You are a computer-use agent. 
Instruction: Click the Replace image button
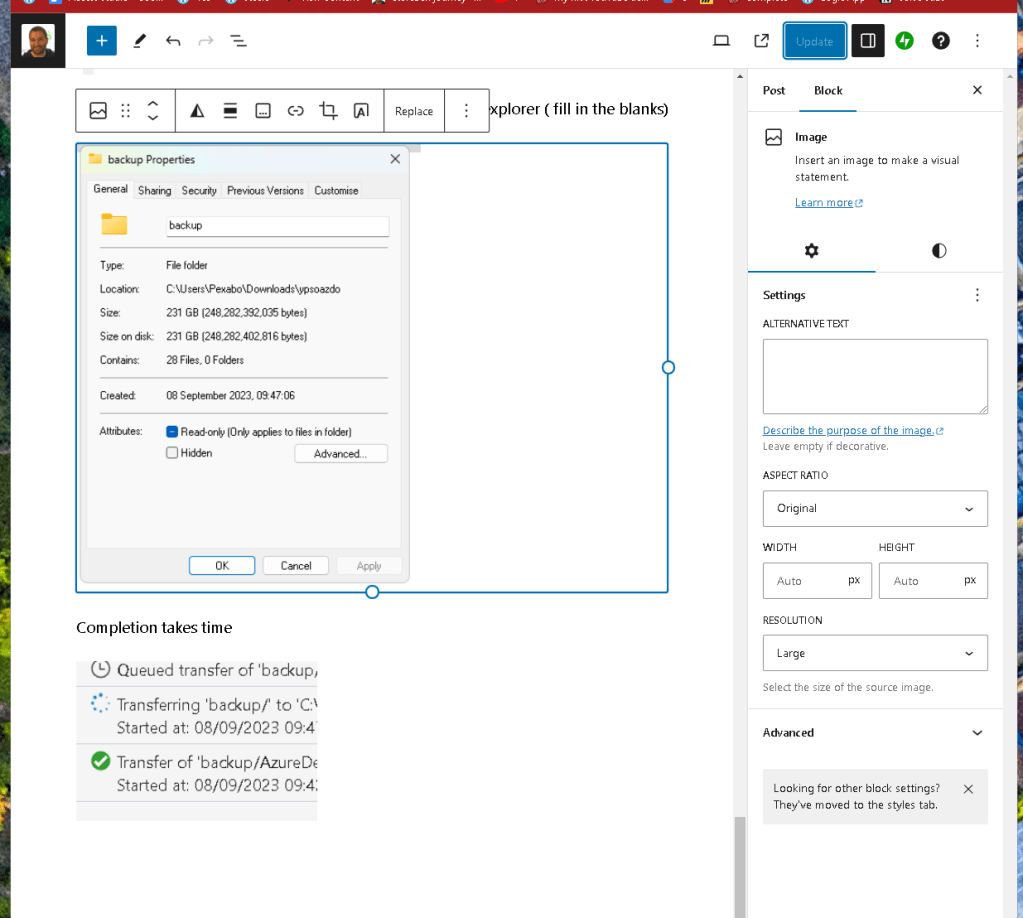[x=414, y=111]
